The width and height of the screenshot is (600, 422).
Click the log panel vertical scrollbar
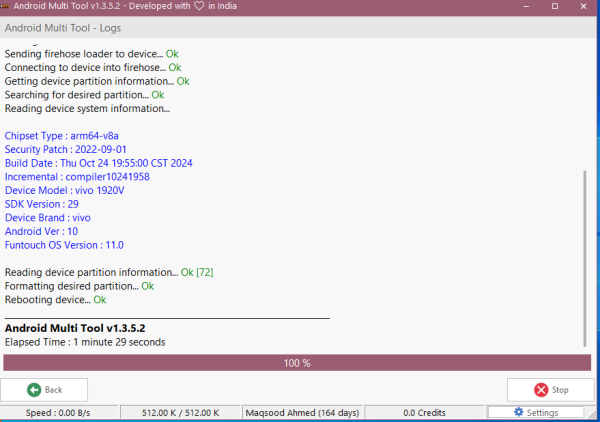585,258
